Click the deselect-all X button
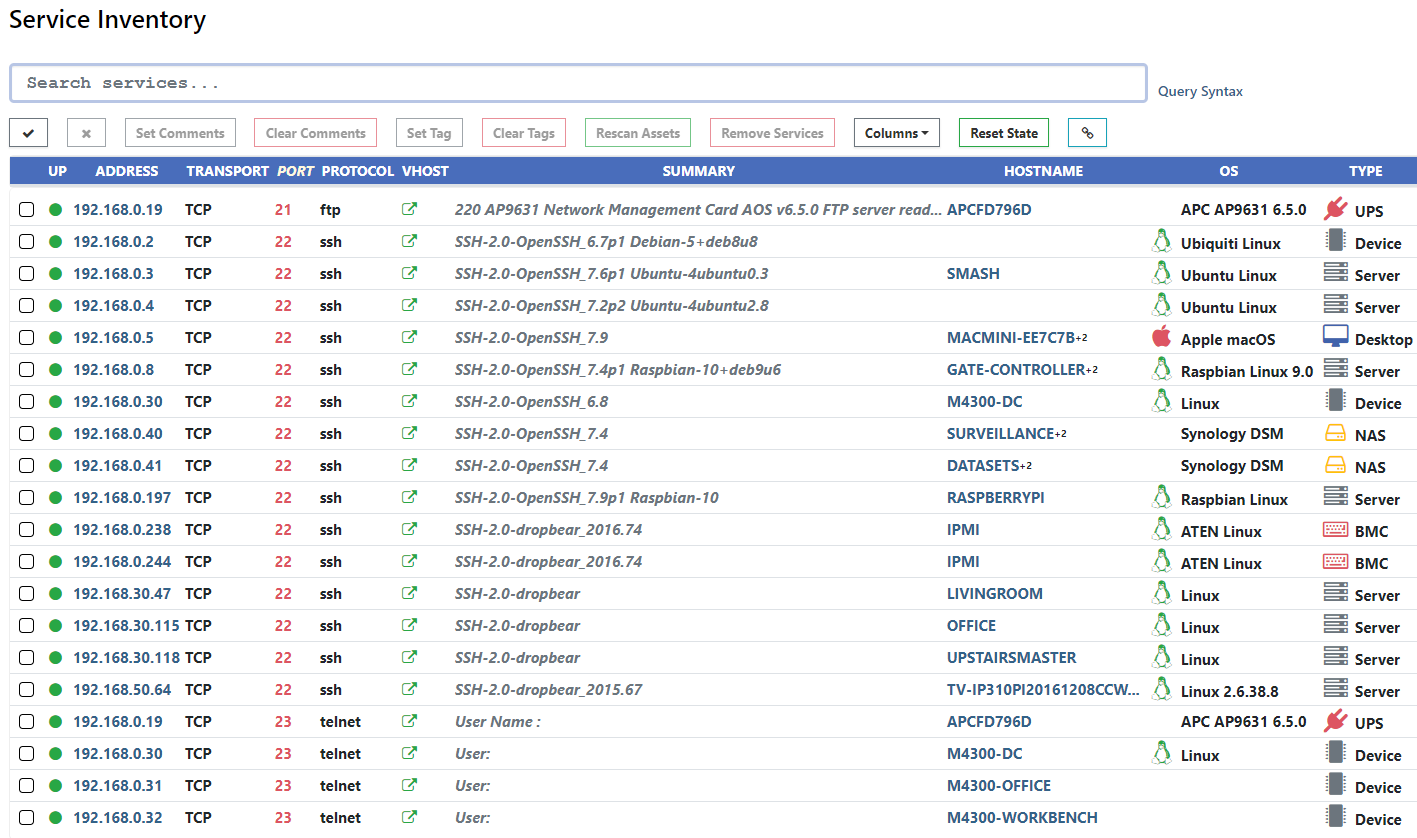 point(86,133)
